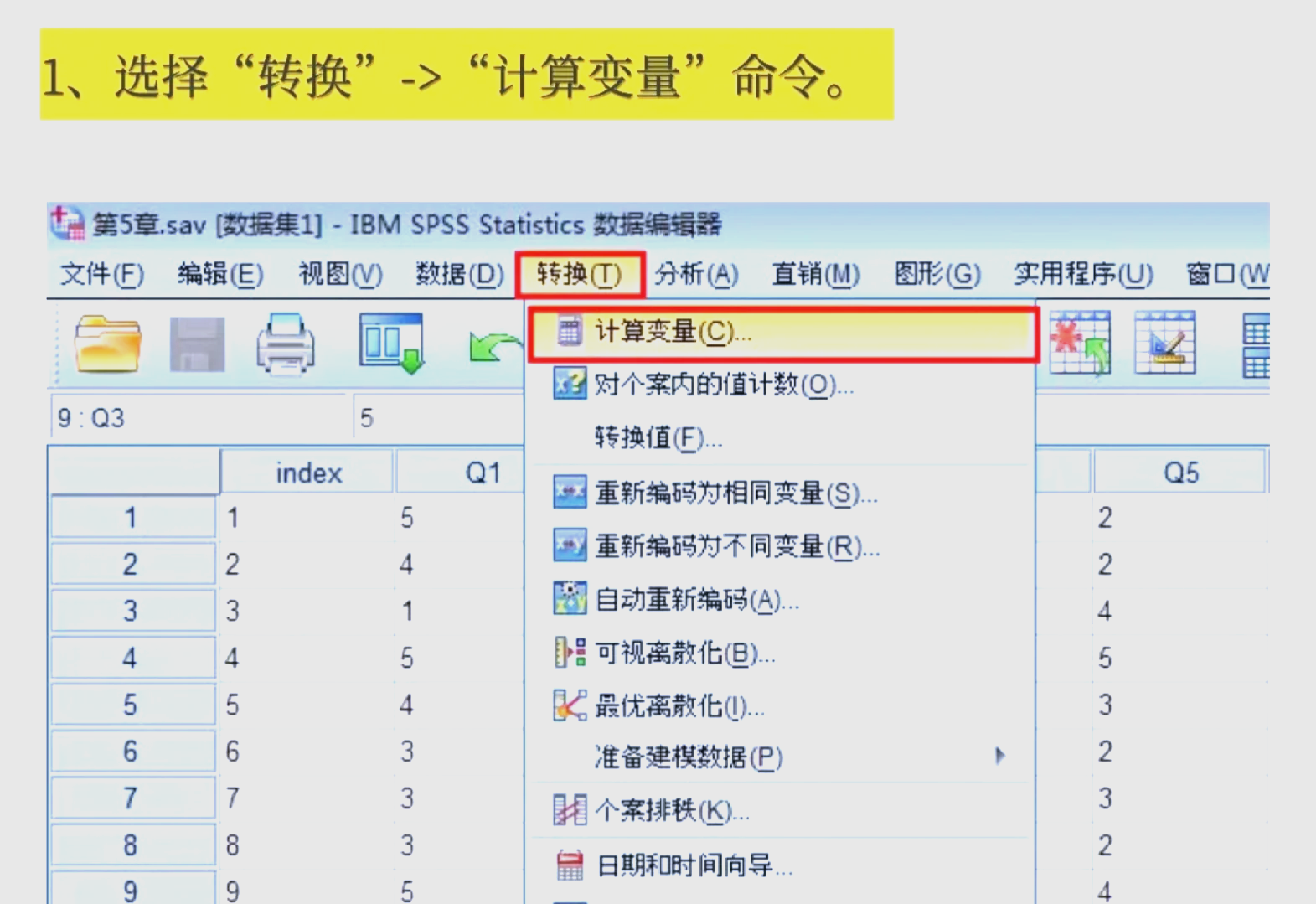1316x904 pixels.
Task: Open the 视图(V) menu
Action: (340, 274)
